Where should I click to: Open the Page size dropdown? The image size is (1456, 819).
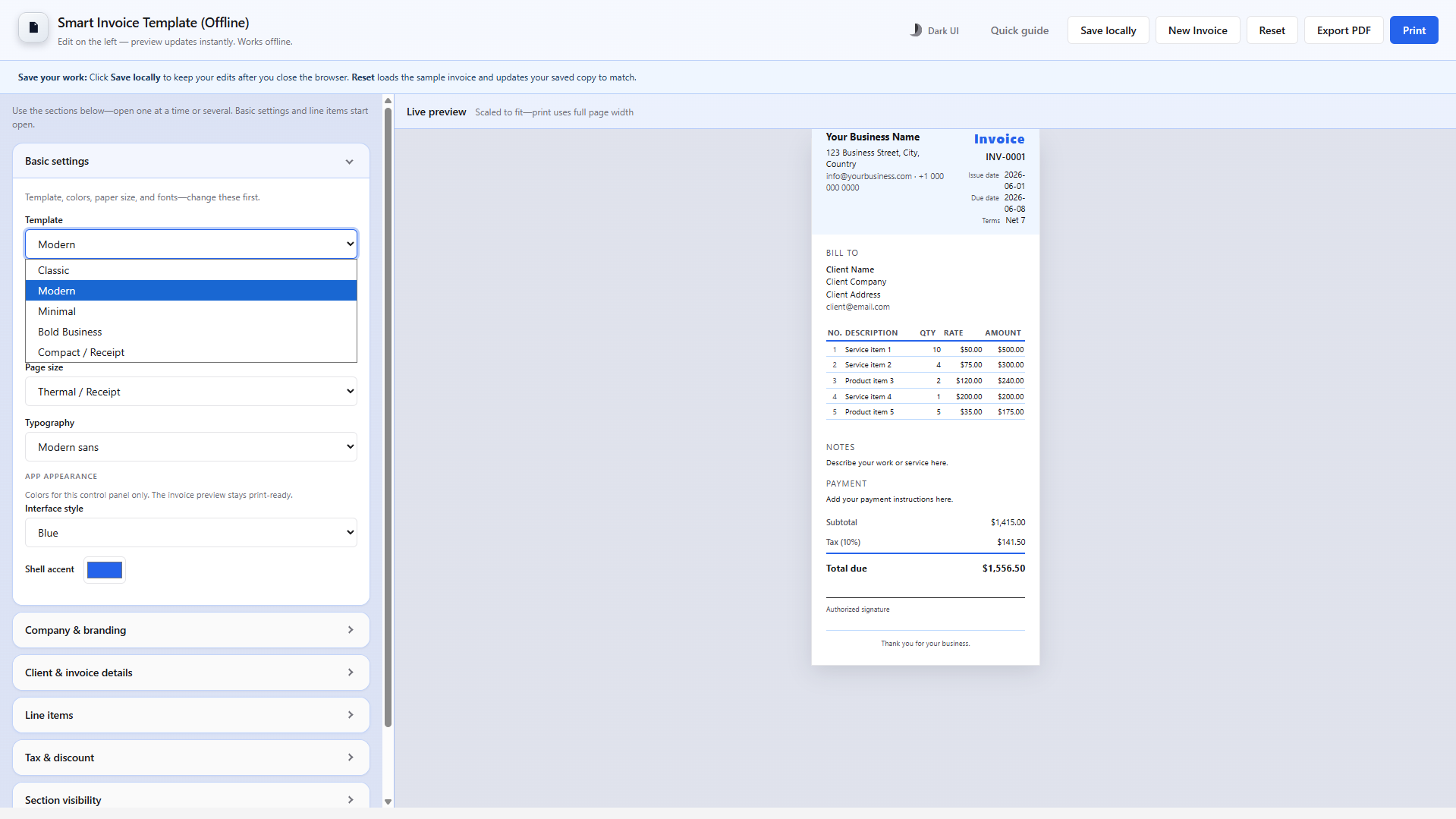[x=190, y=391]
